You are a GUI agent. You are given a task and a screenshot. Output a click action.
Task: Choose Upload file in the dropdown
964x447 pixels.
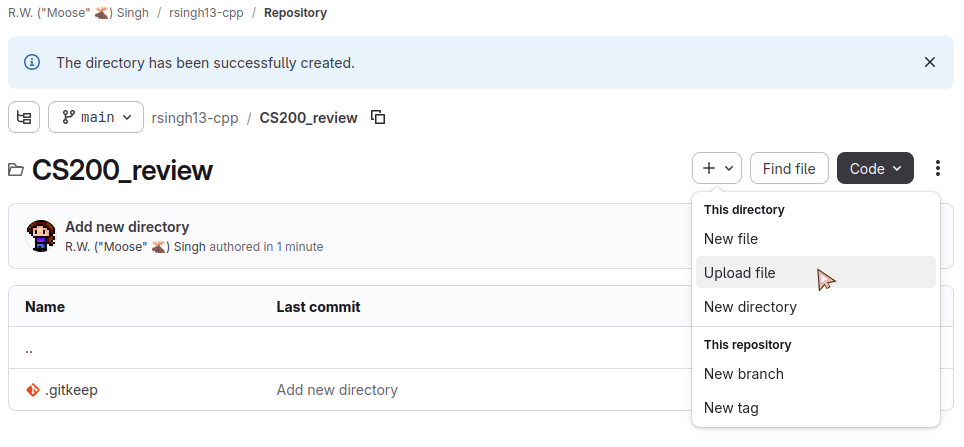tap(816, 272)
